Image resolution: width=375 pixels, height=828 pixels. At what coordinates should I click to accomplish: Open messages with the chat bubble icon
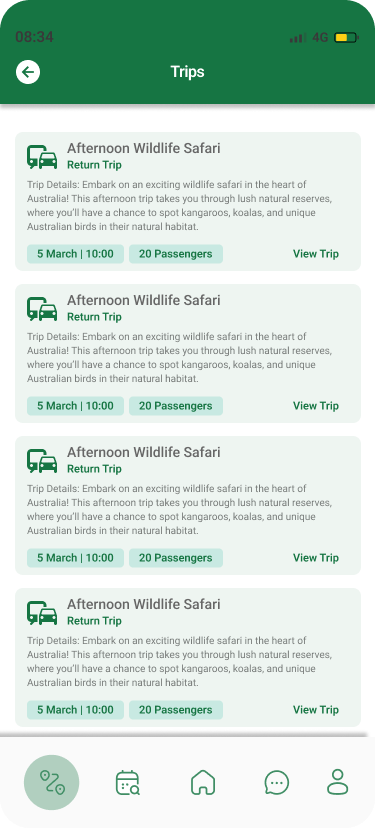tap(277, 782)
